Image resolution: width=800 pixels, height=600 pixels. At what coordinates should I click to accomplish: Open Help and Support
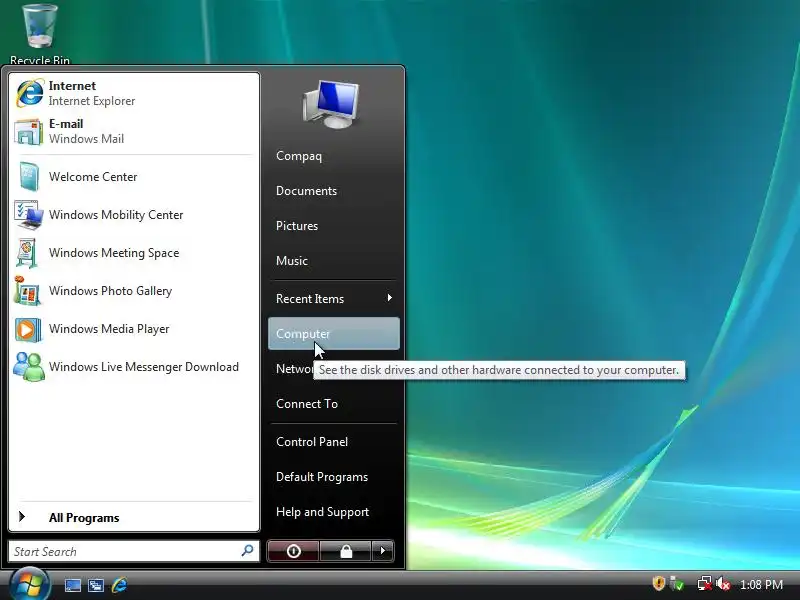click(x=322, y=512)
